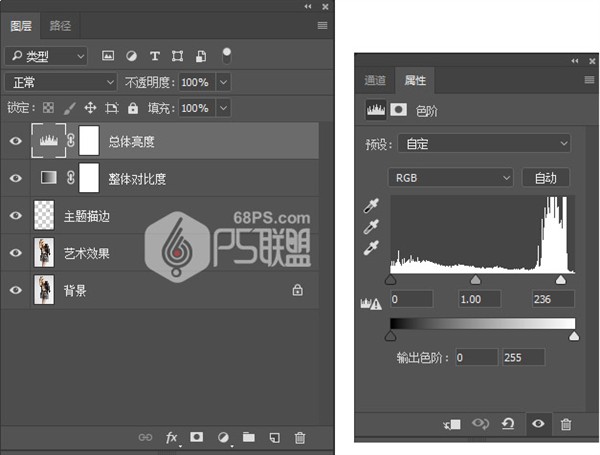Open the fx layer styles menu
Screen dimensions: 600x455
[x=172, y=437]
